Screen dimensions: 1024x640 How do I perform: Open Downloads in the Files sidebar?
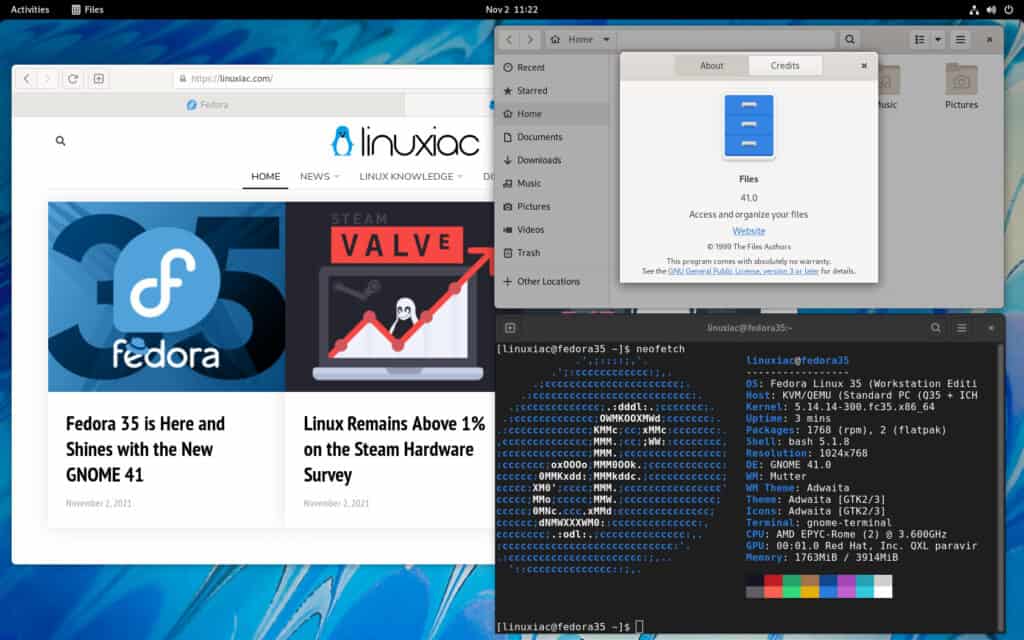coord(552,160)
